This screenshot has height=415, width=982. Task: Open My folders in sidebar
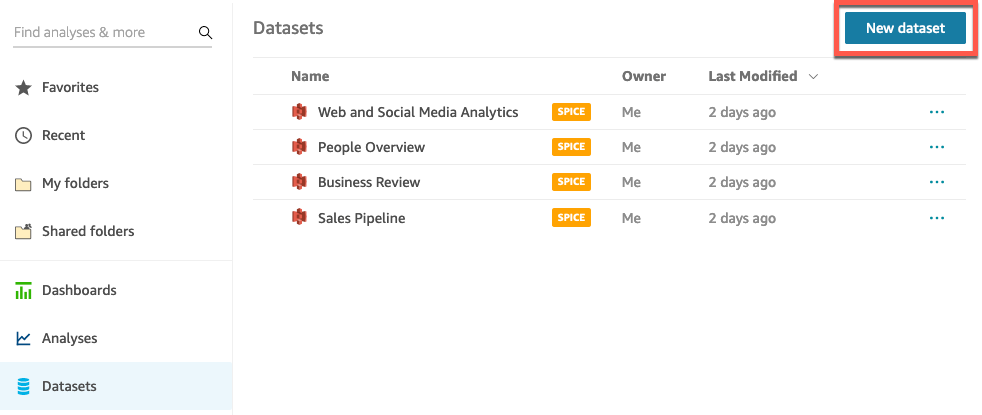(x=75, y=184)
